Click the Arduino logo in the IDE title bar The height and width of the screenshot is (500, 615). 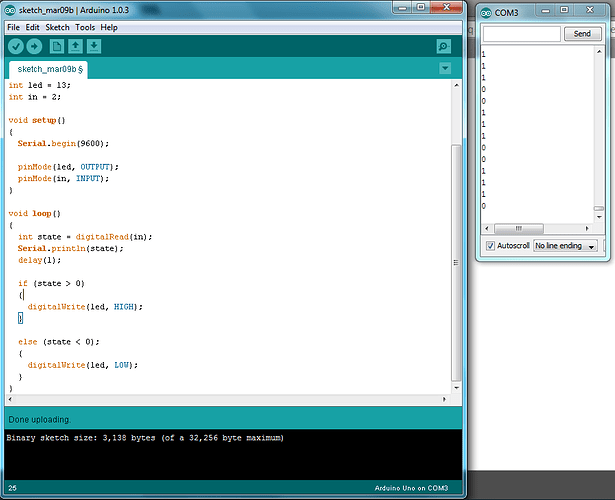[10, 10]
